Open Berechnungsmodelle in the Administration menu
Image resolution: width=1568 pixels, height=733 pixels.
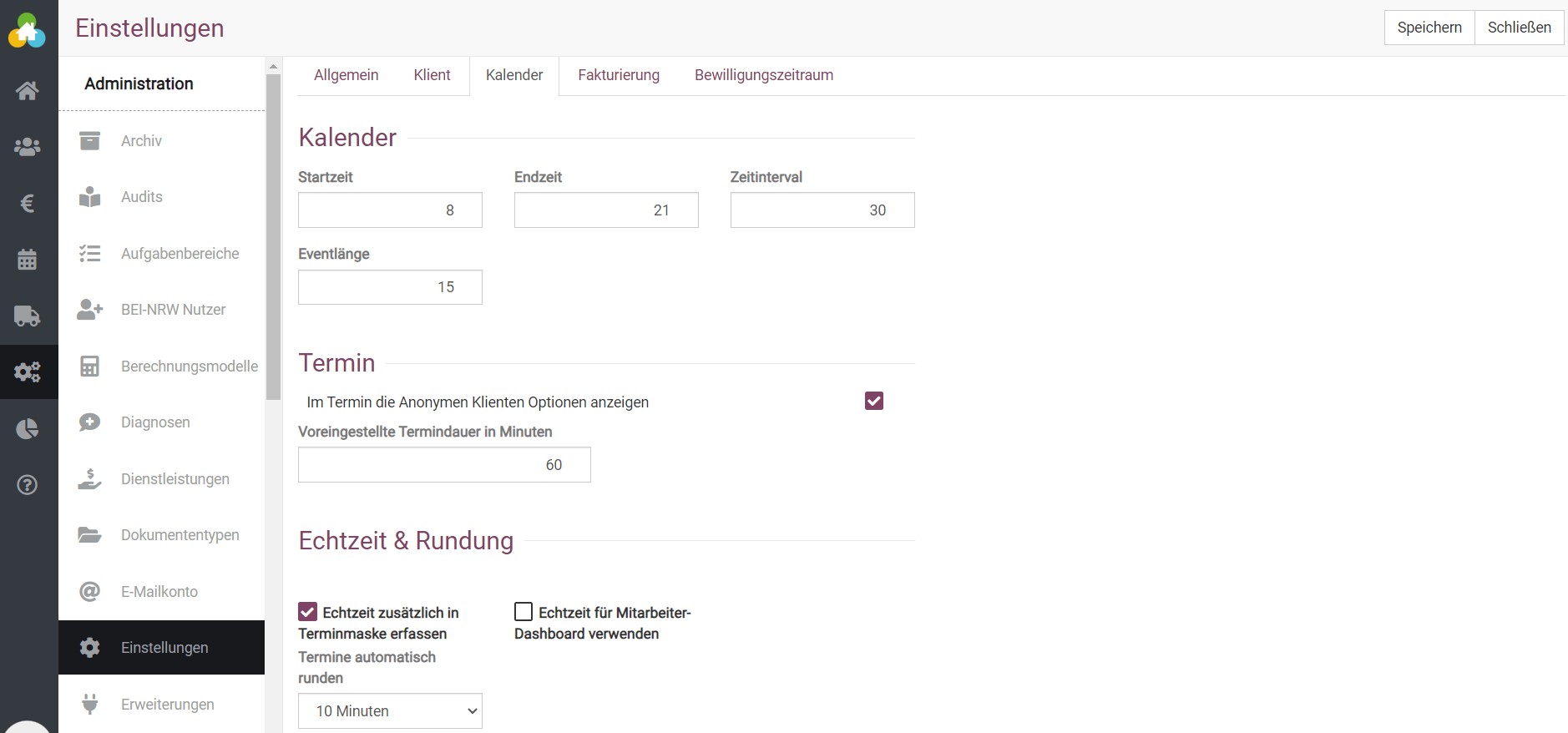(x=189, y=366)
